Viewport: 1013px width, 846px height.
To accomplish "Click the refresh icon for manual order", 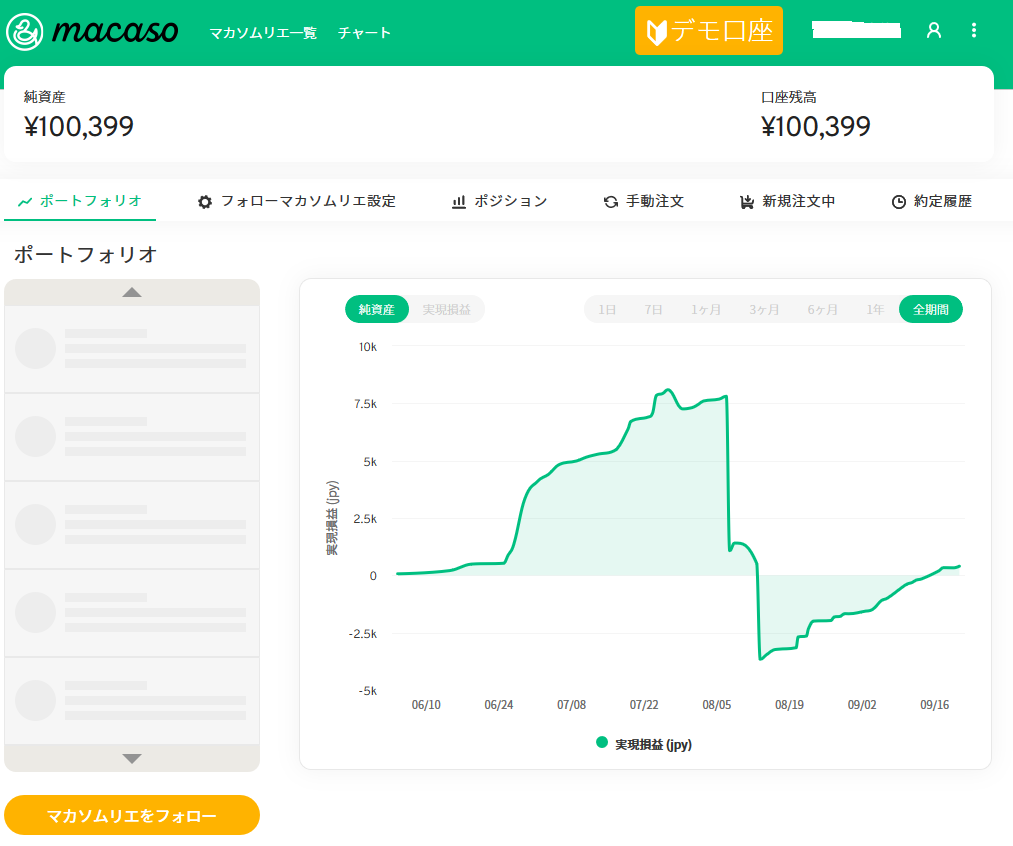I will pos(611,202).
